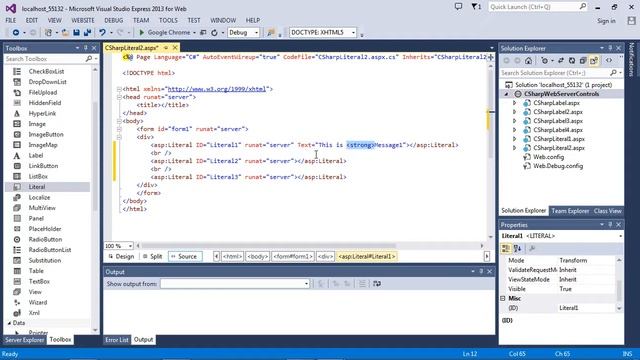640x360 pixels.
Task: Open the Open File toolbar icon
Action: coord(65,32)
